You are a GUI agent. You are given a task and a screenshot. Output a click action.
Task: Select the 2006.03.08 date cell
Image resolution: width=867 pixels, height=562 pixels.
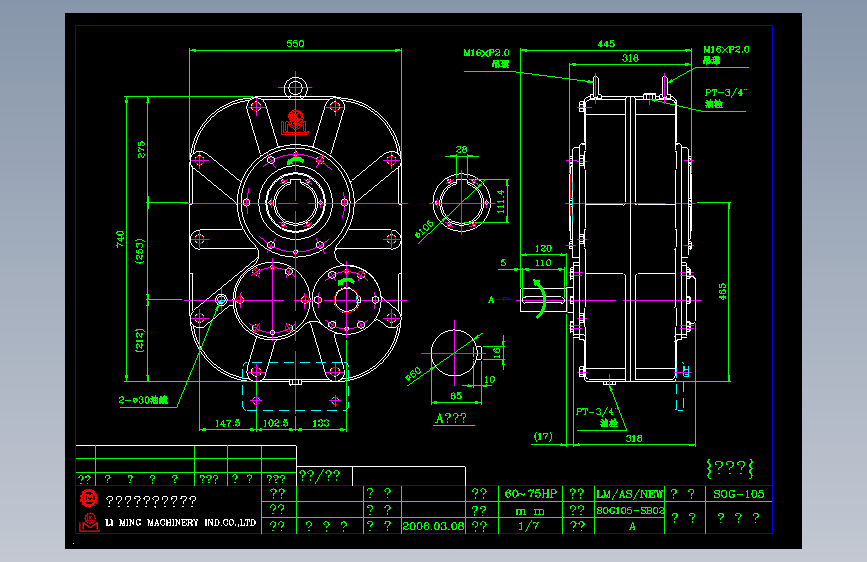(434, 526)
